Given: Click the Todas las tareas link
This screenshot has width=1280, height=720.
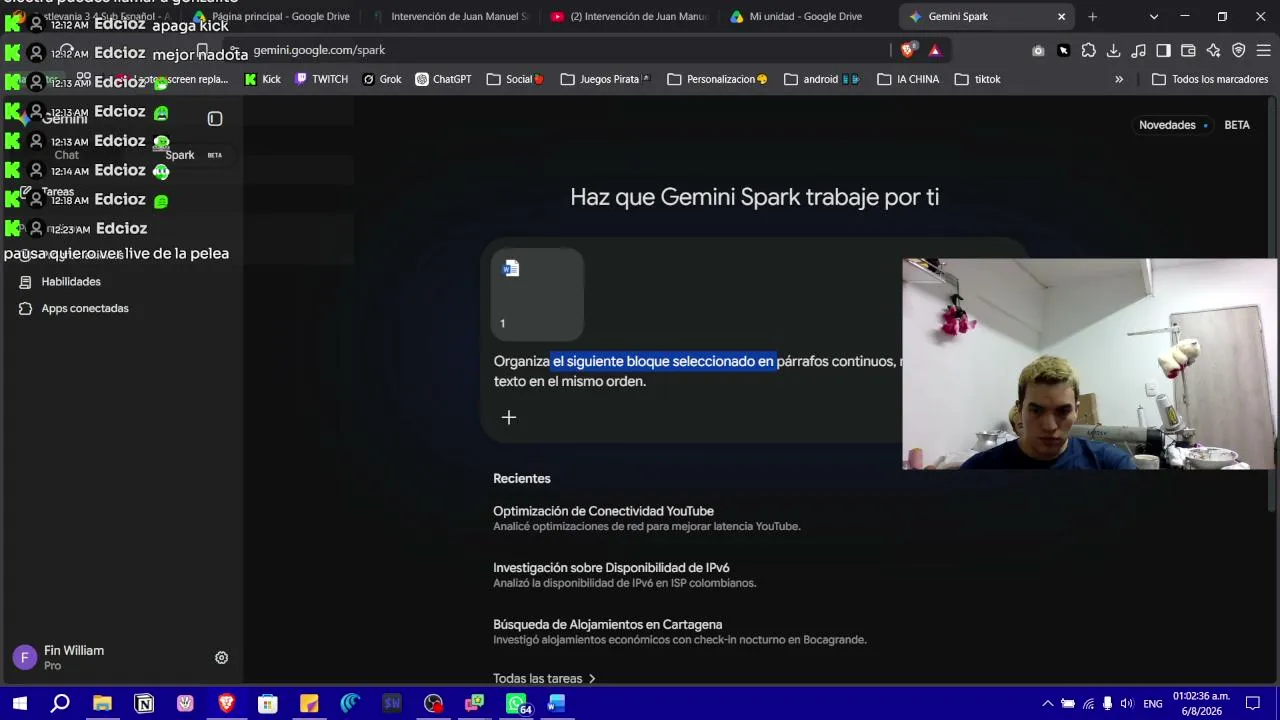Looking at the screenshot, I should click(x=544, y=678).
